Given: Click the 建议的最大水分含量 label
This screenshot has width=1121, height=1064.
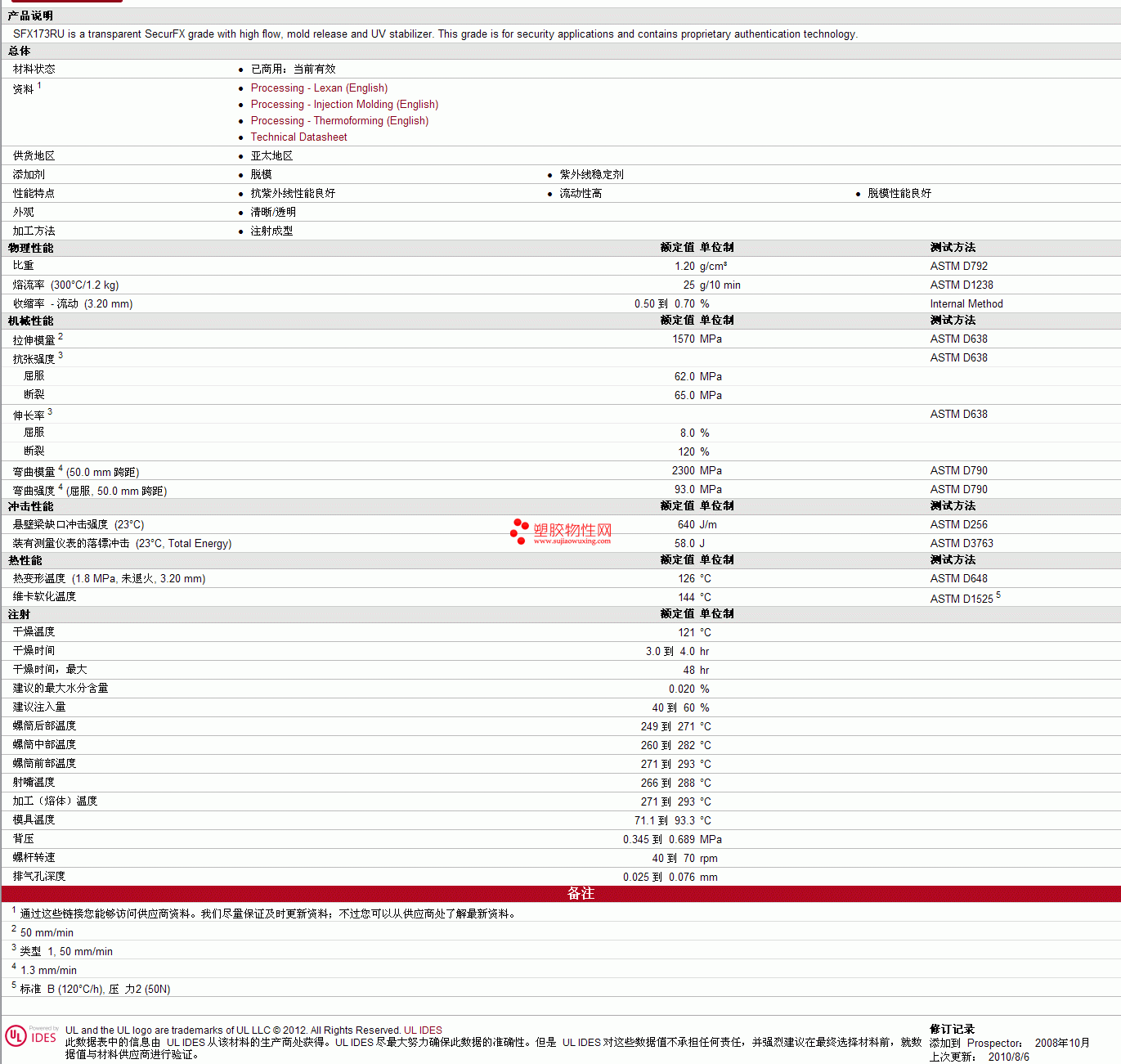Looking at the screenshot, I should click(x=61, y=689).
